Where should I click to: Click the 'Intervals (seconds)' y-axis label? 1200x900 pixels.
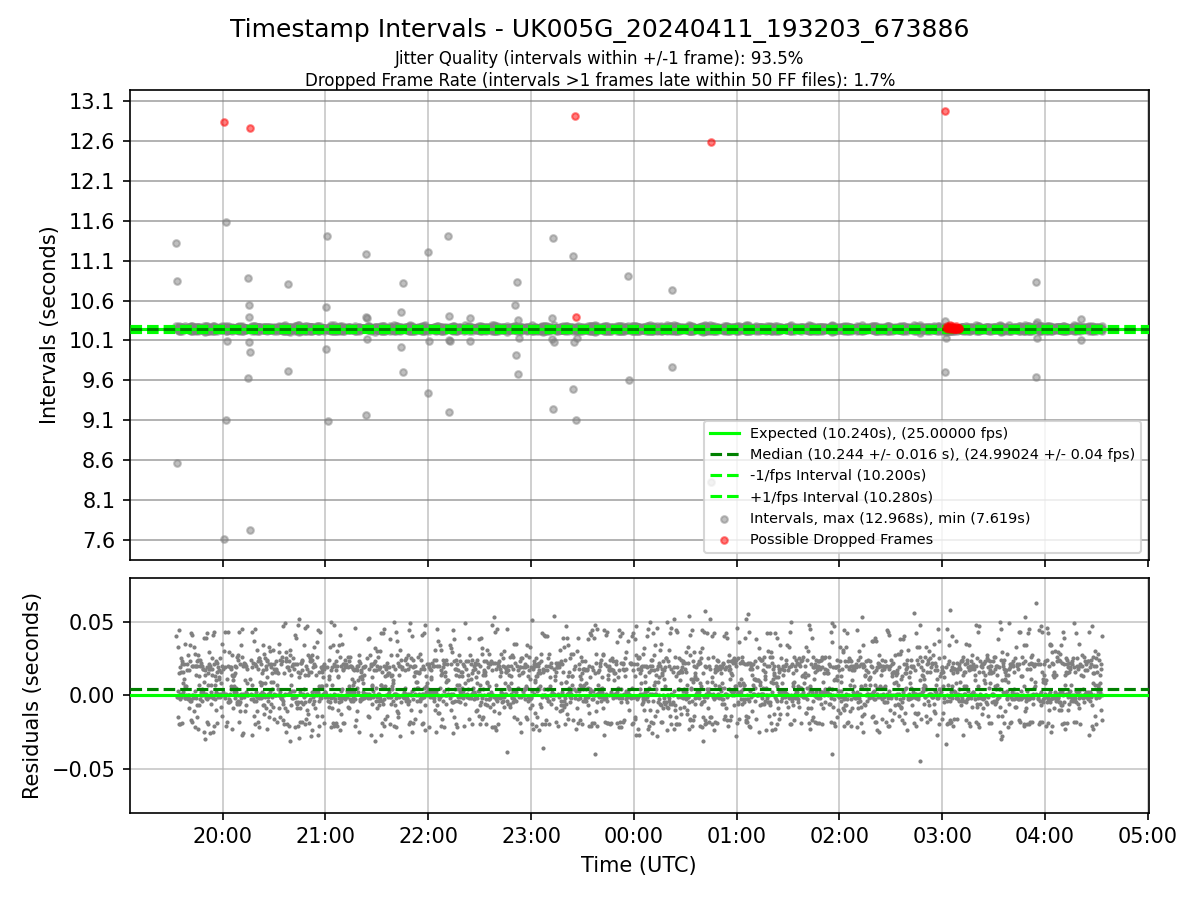(x=50, y=325)
